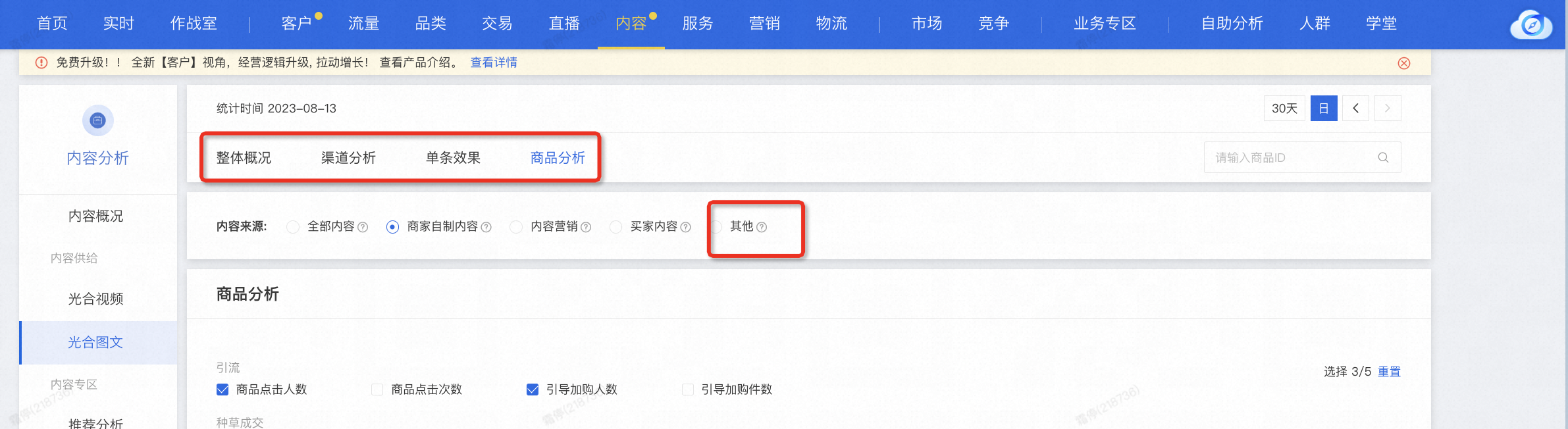Open 客户 in top navigation

(296, 24)
